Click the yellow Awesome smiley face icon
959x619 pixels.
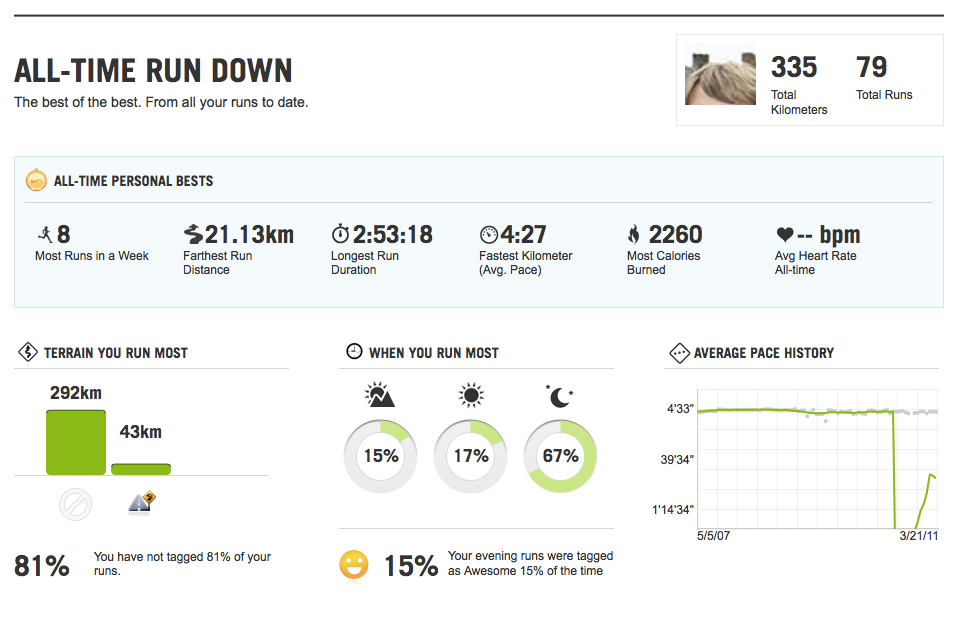[x=354, y=565]
